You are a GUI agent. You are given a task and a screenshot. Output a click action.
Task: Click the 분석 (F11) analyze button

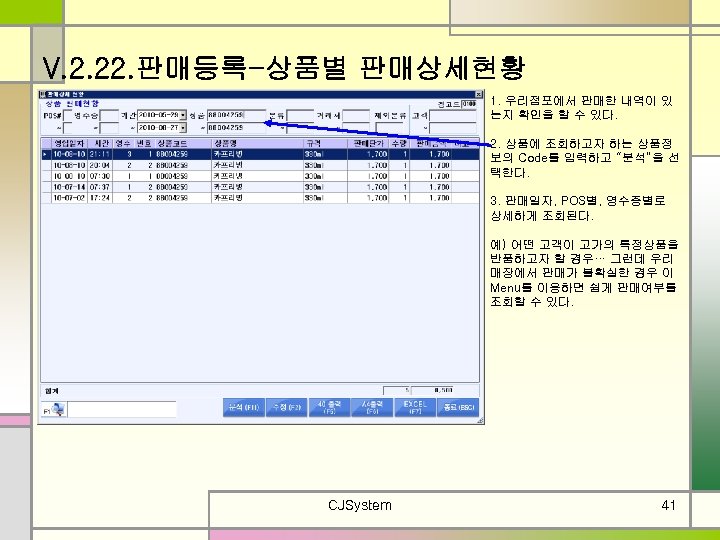(x=243, y=407)
